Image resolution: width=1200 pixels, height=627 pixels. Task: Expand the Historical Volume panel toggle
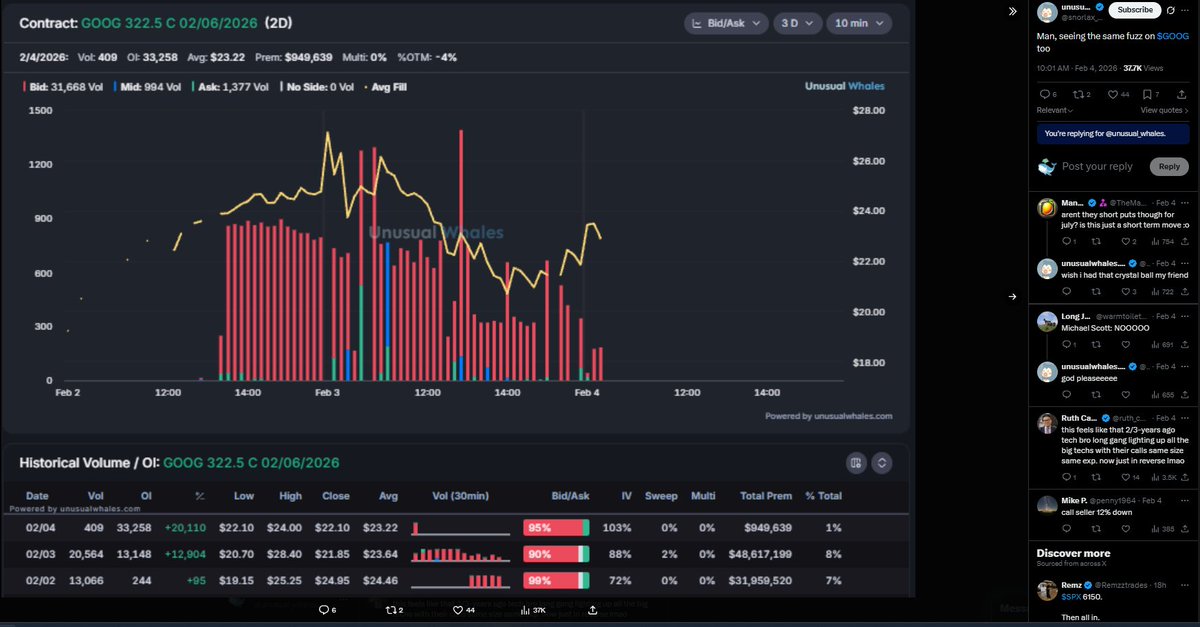click(x=882, y=463)
